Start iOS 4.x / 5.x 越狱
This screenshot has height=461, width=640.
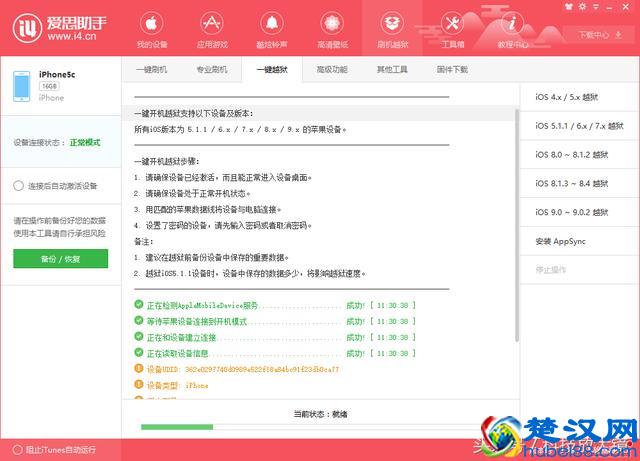coord(580,97)
